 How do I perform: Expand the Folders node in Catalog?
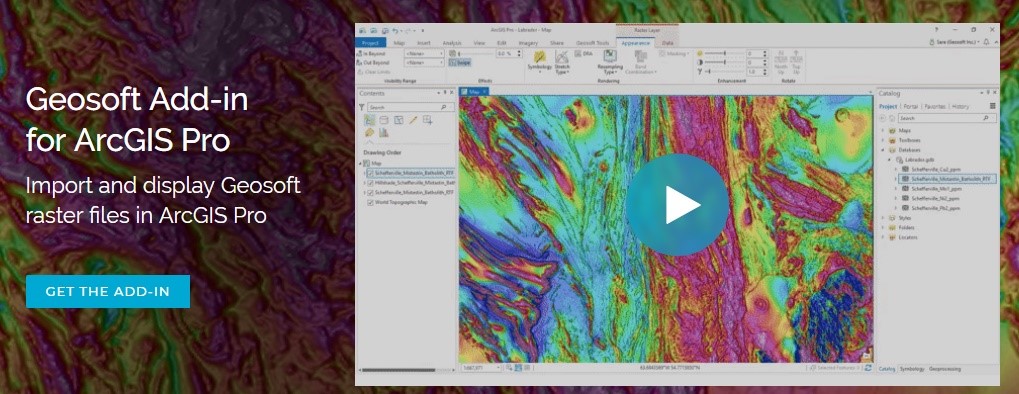[883, 228]
